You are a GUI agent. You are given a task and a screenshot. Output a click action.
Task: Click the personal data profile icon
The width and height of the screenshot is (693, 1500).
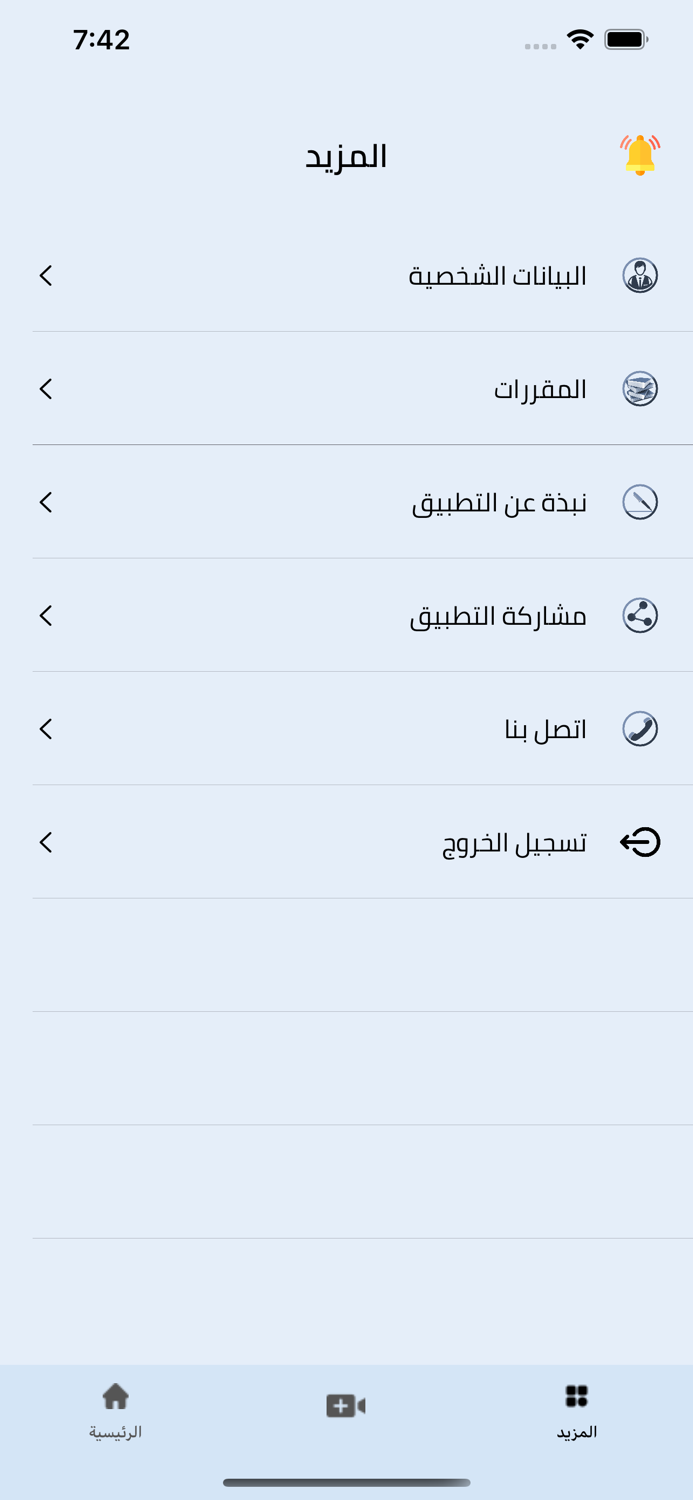coord(640,275)
